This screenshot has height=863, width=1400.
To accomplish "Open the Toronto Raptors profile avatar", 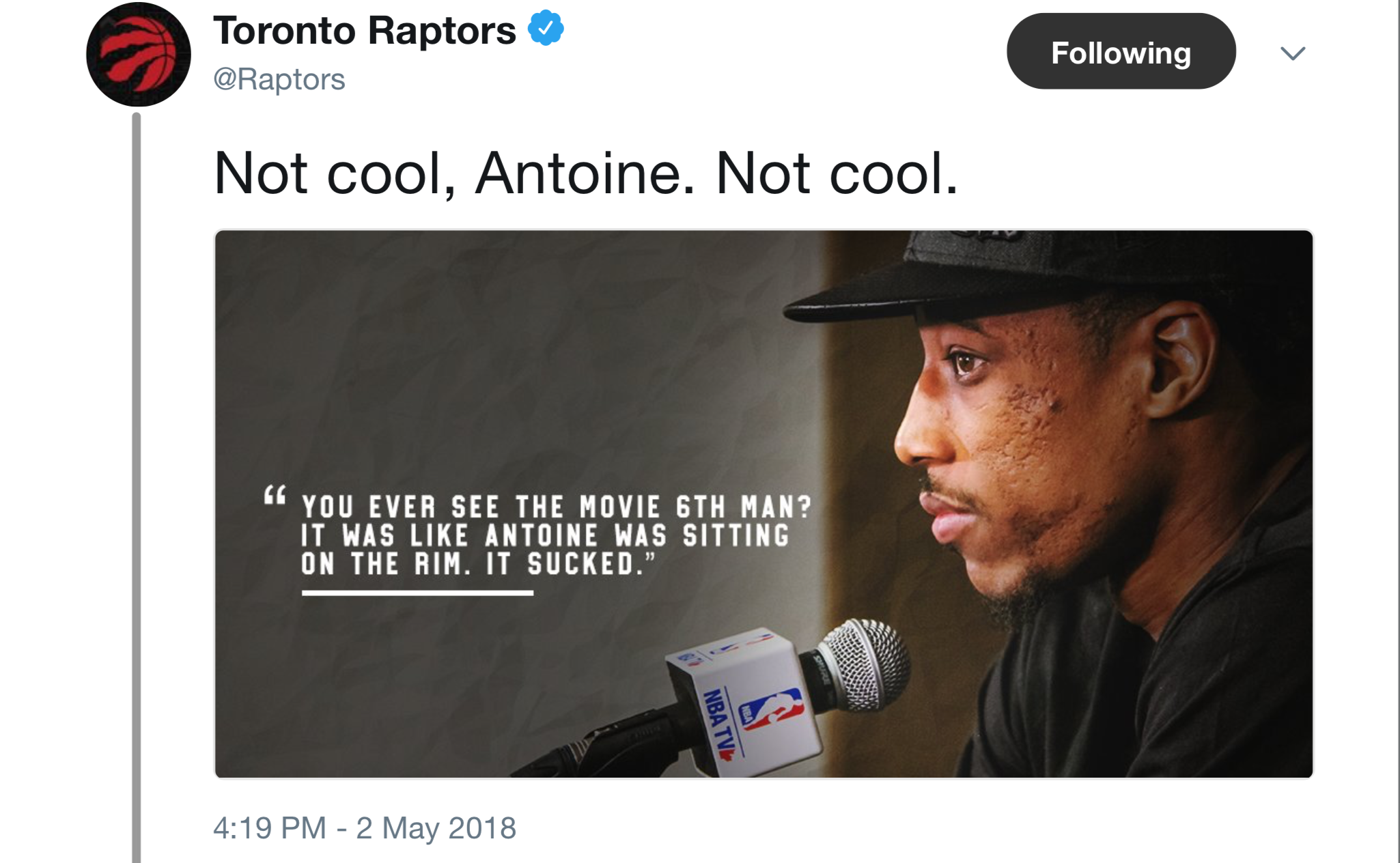I will click(138, 54).
